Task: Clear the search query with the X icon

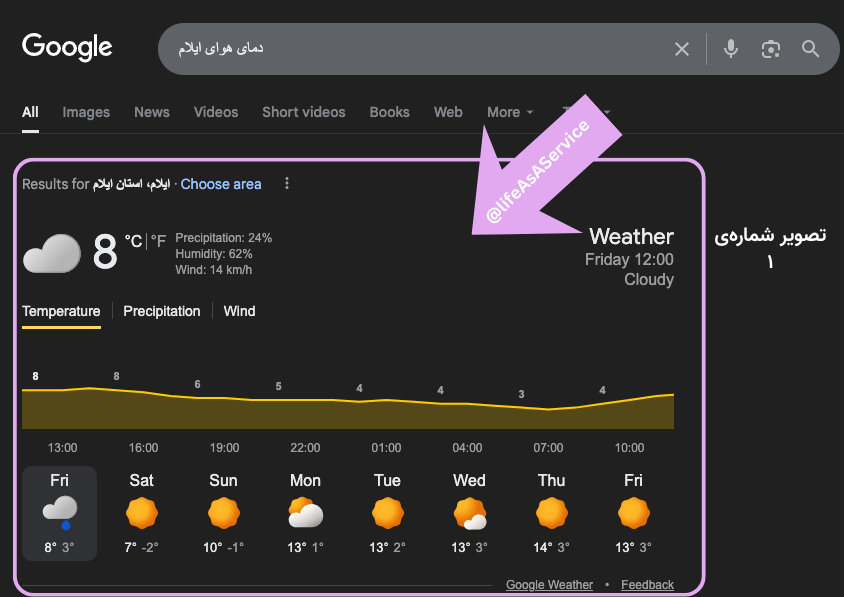Action: (682, 48)
